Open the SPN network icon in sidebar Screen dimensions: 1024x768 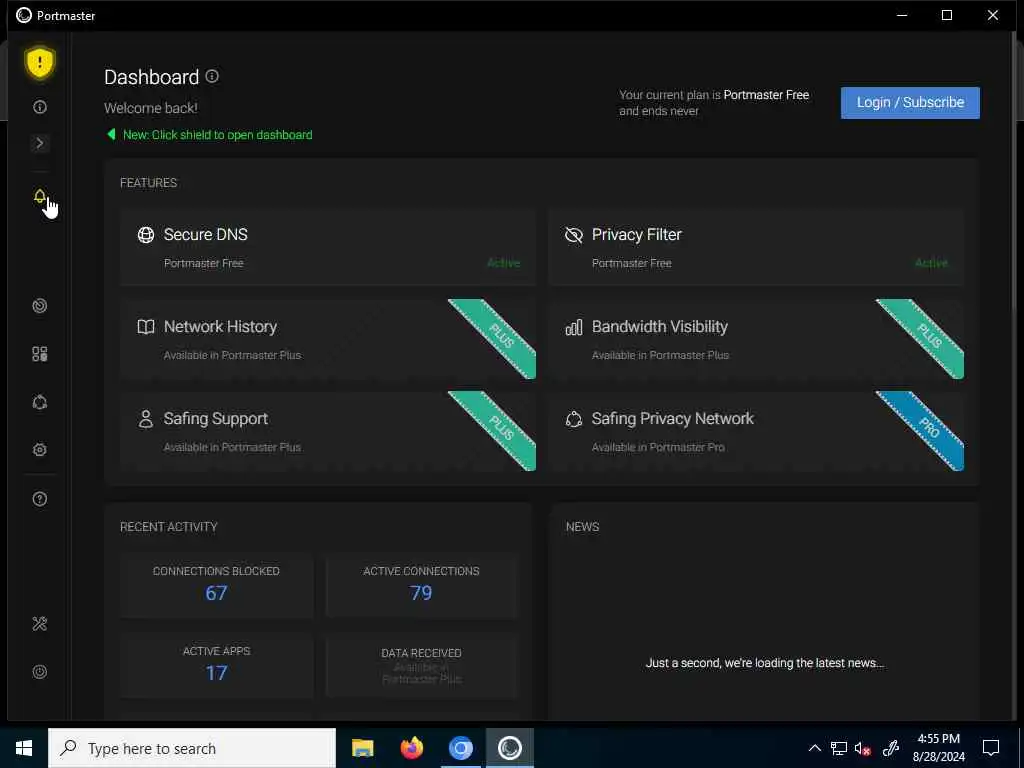pos(40,402)
